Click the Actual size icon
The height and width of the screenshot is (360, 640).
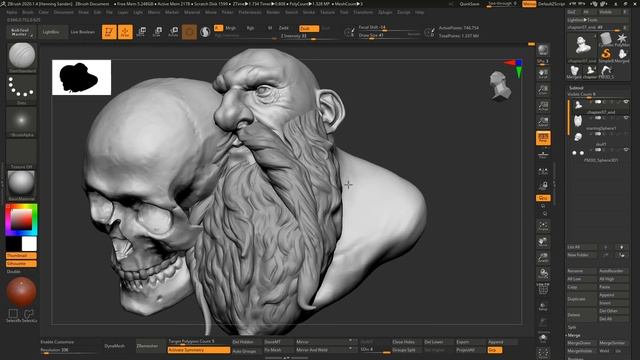point(543,105)
